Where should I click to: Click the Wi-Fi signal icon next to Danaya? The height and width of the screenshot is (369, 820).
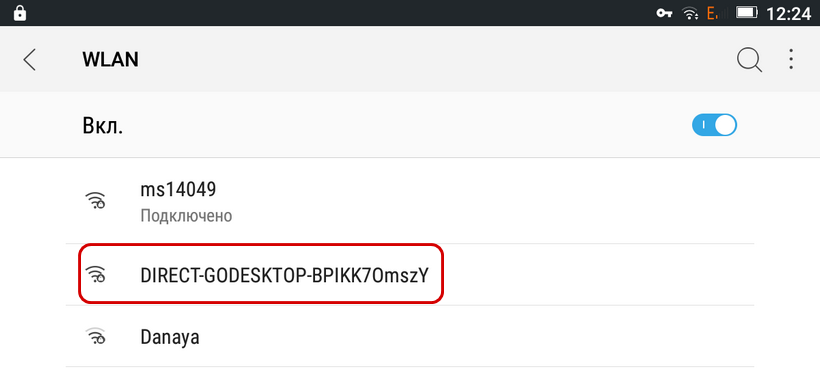pos(95,336)
